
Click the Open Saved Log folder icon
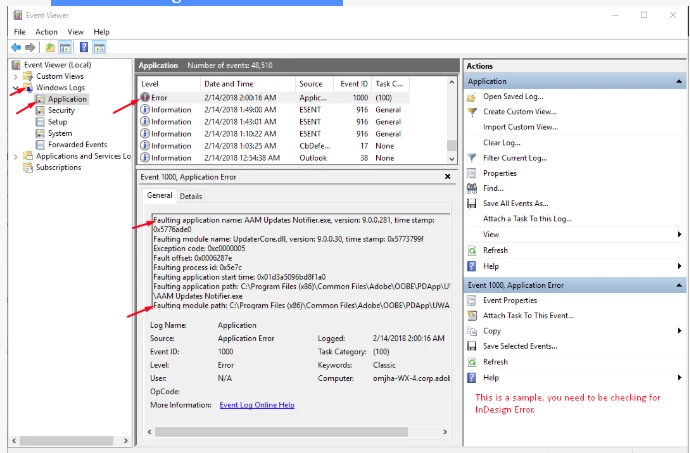pos(471,97)
